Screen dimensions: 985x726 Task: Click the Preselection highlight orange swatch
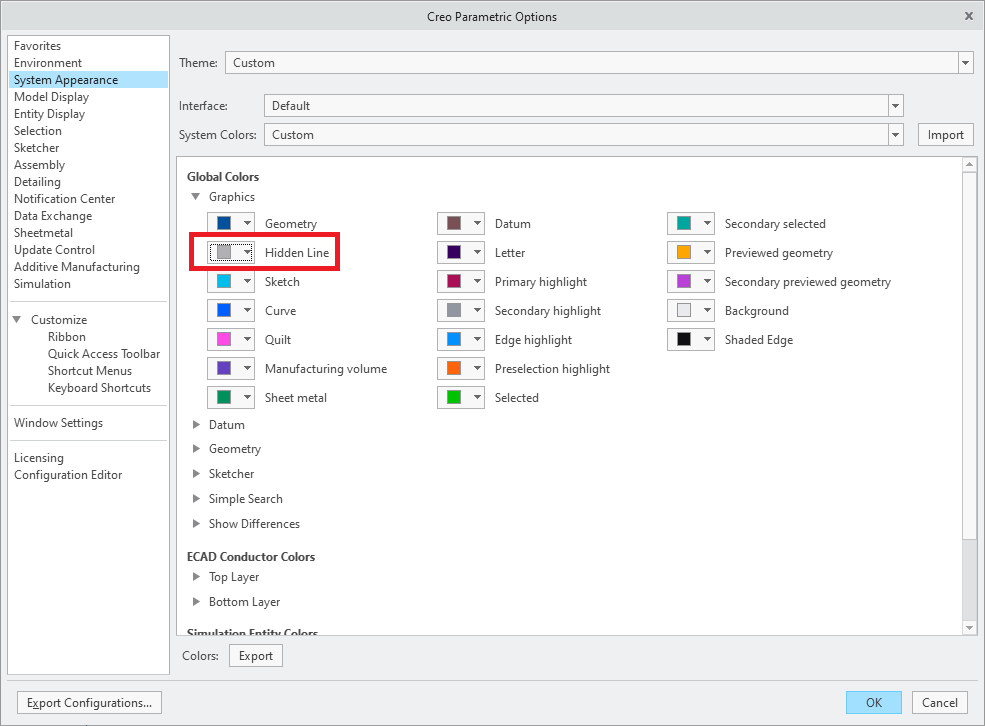pyautogui.click(x=454, y=369)
